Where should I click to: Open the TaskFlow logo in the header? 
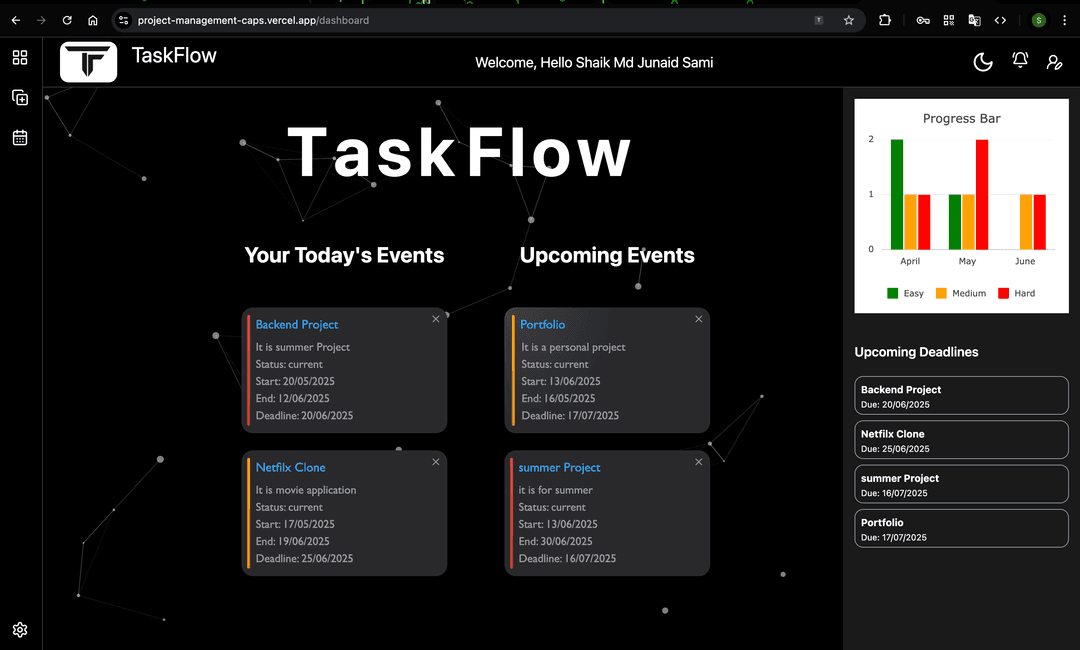coord(89,62)
